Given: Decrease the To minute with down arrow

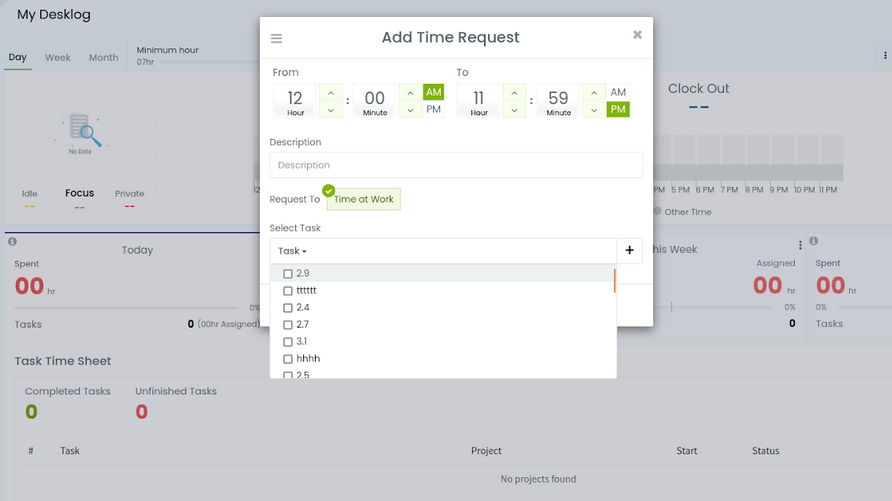Looking at the screenshot, I should tap(594, 110).
